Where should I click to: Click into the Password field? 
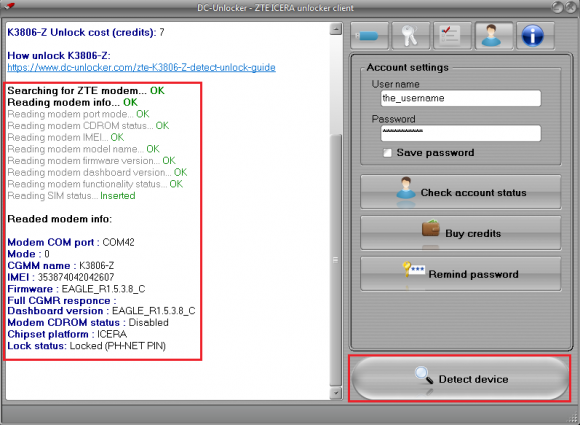[x=461, y=133]
